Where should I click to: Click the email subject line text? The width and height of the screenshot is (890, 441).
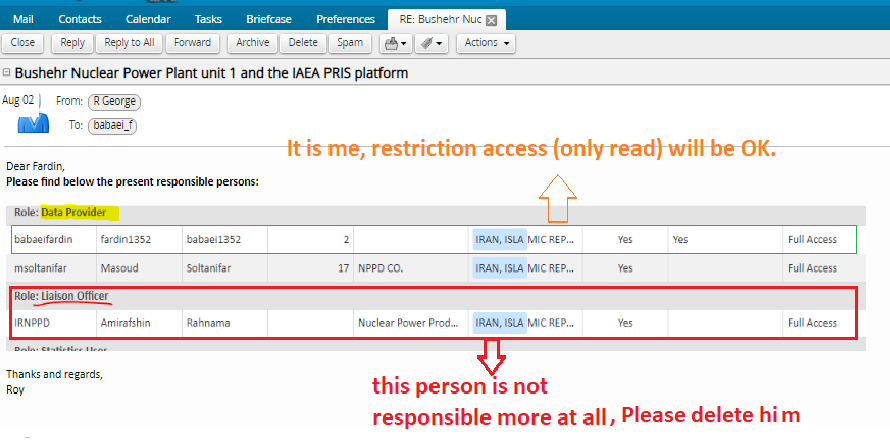(x=211, y=73)
